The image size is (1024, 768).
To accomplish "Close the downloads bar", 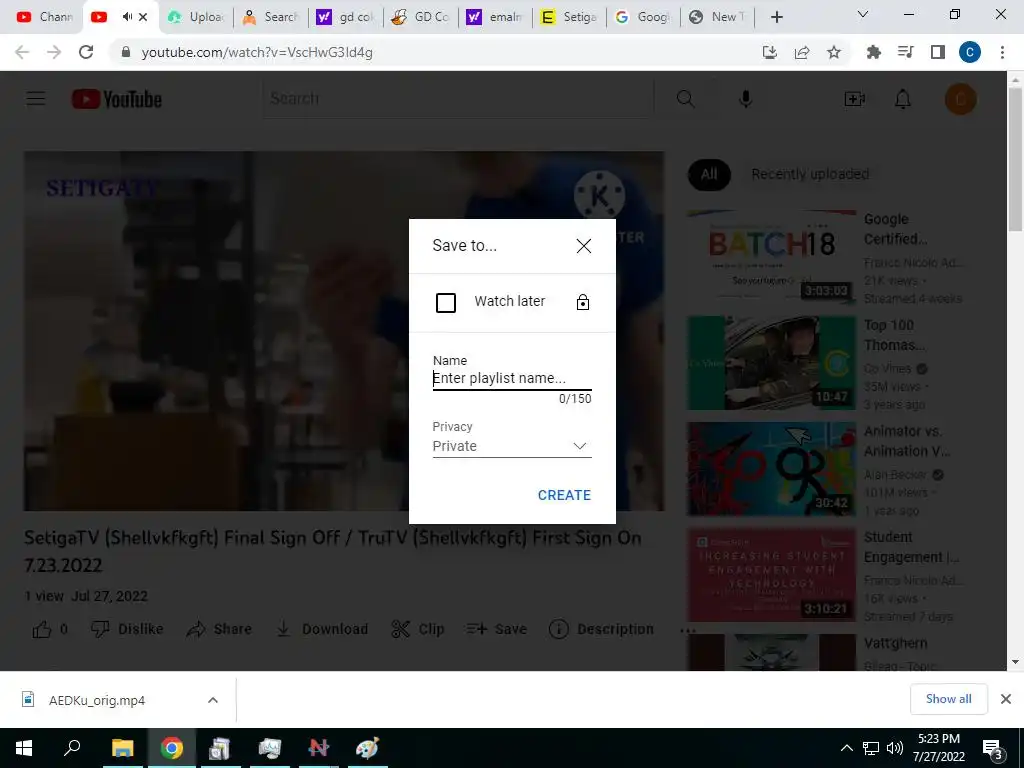I will (x=1006, y=699).
